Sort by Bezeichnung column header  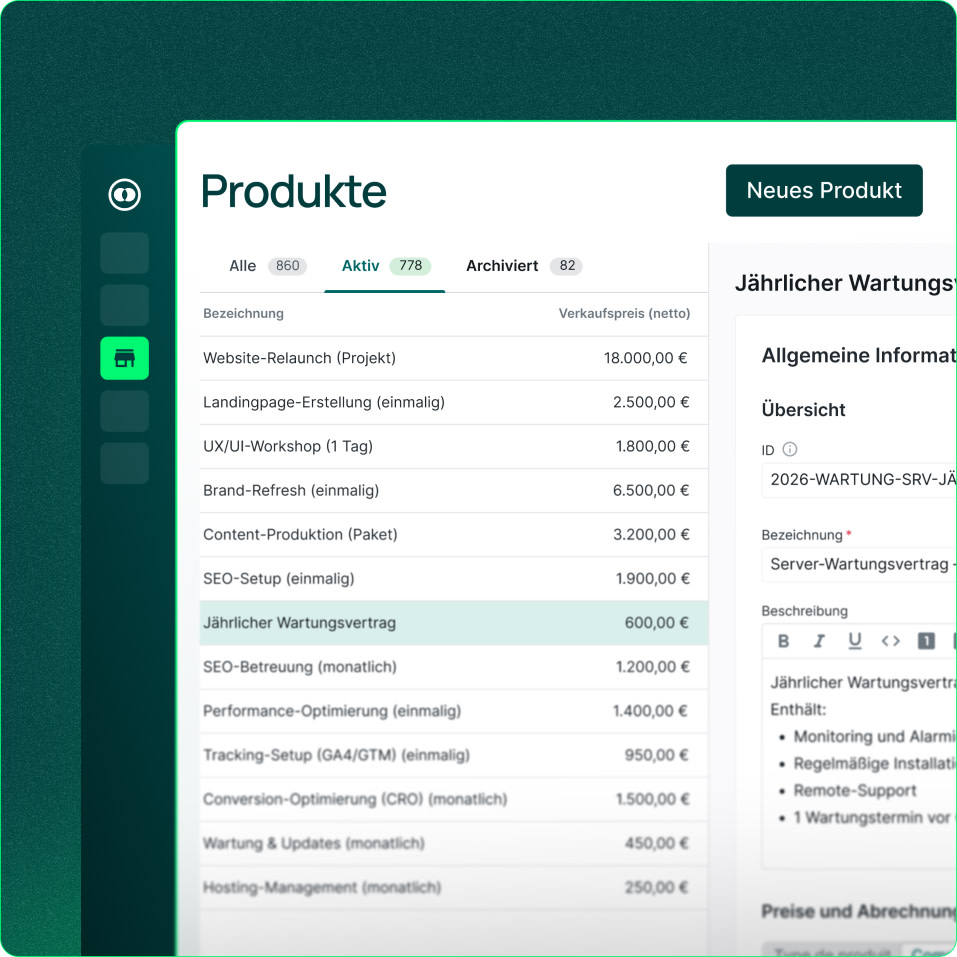(x=243, y=314)
